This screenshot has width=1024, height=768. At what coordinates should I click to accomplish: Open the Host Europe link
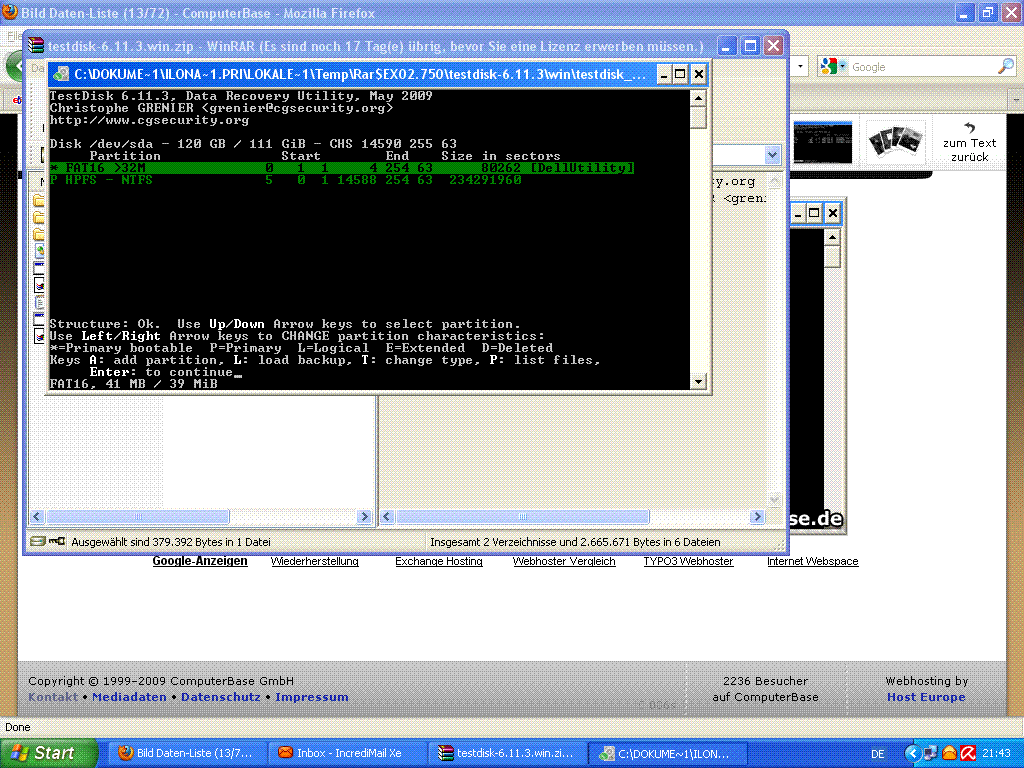pos(926,697)
